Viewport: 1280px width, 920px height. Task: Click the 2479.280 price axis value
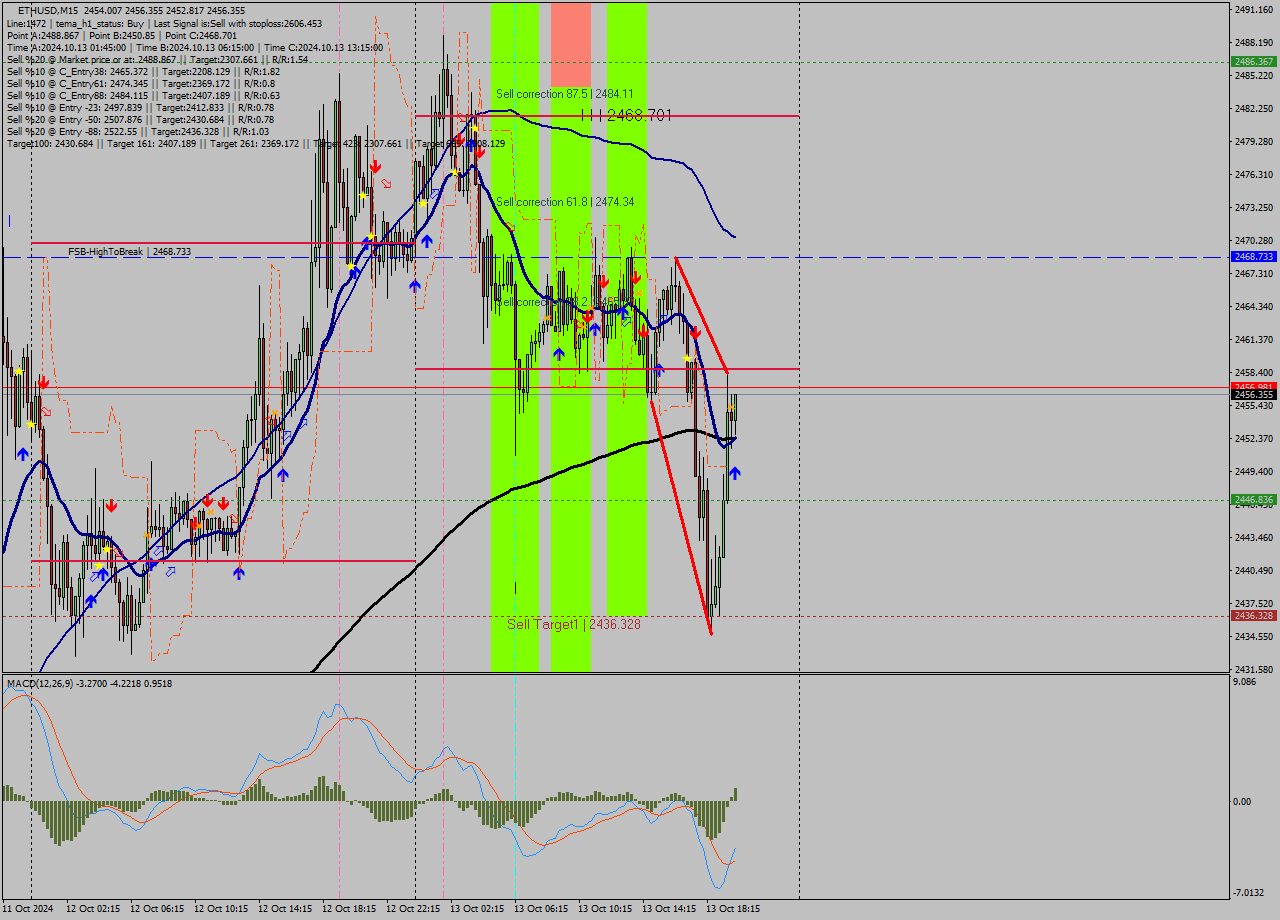pyautogui.click(x=1254, y=141)
